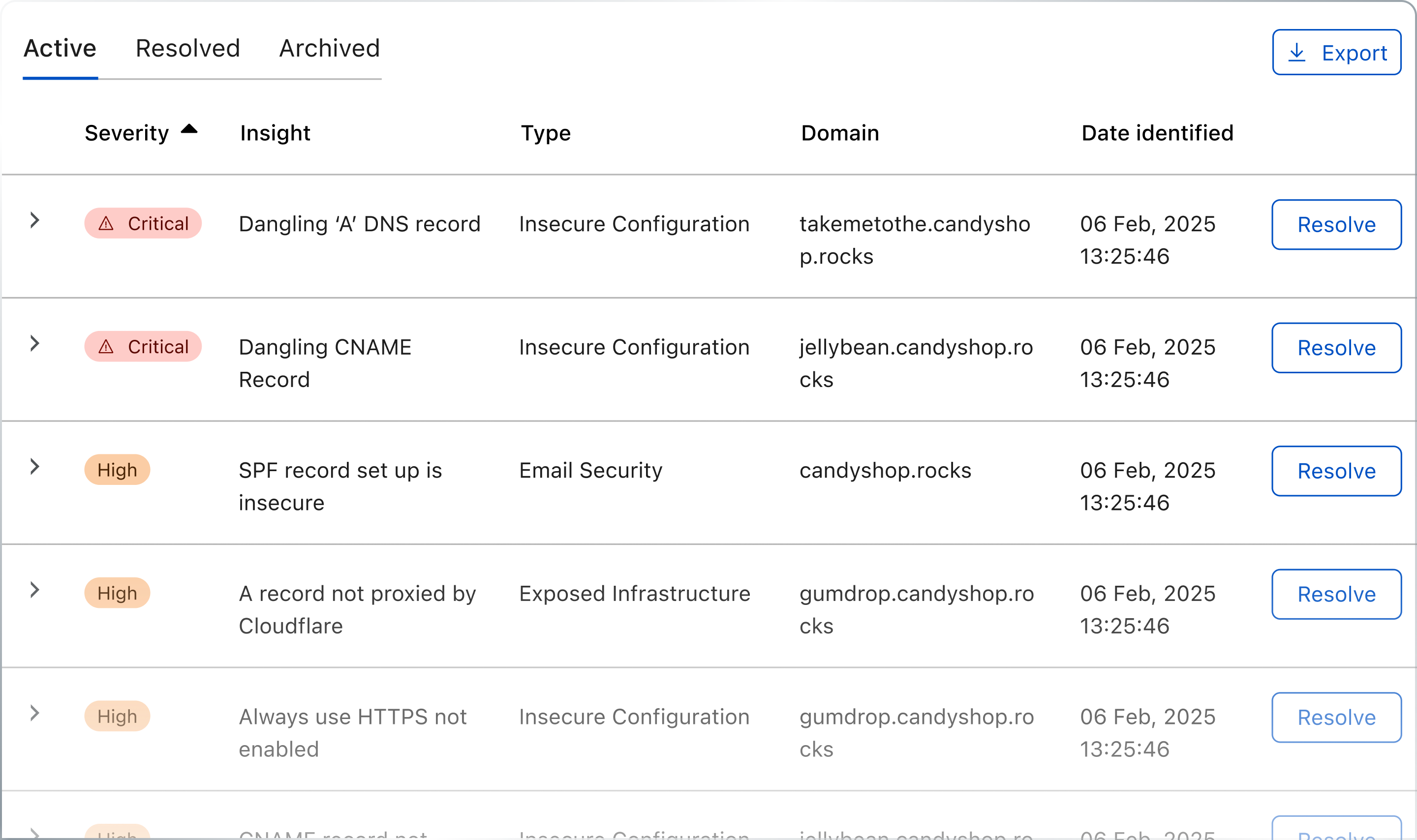Select the Active tab
Screen dimensions: 1417x840
click(x=60, y=49)
